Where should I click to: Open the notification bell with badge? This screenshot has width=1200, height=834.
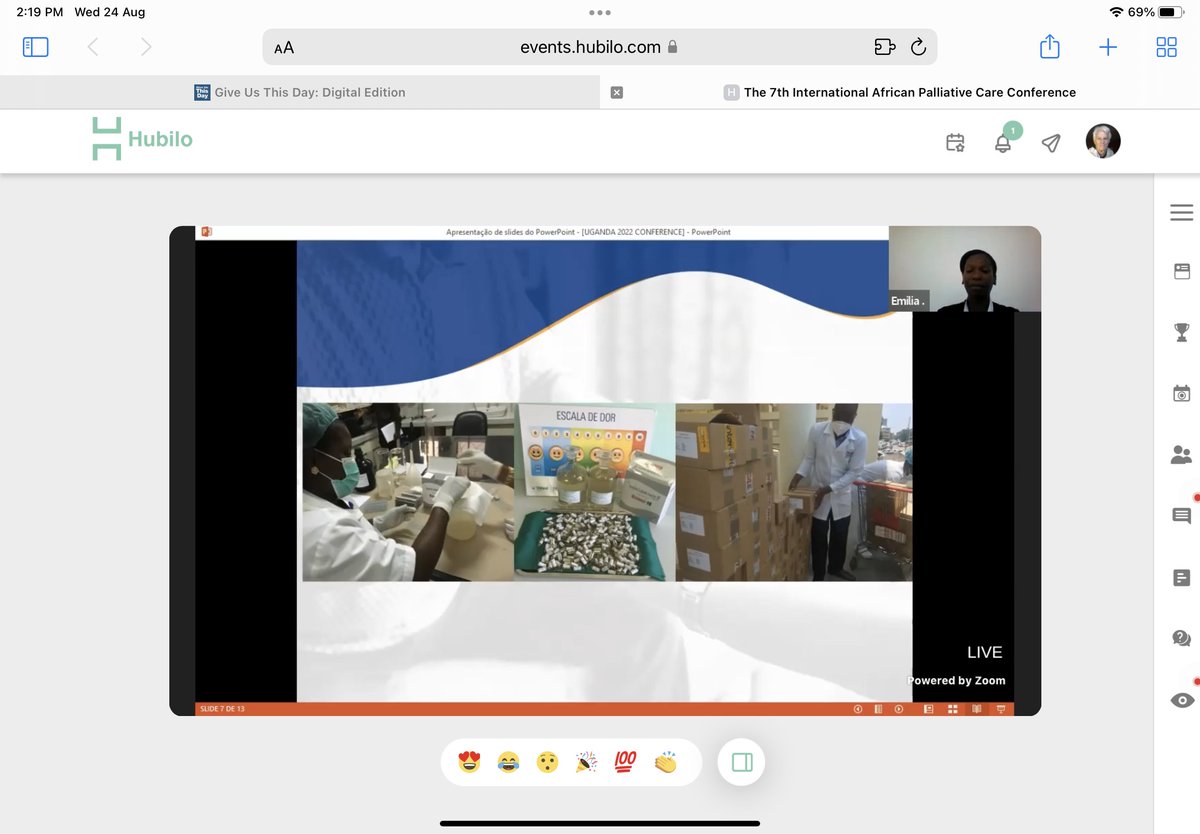1003,143
